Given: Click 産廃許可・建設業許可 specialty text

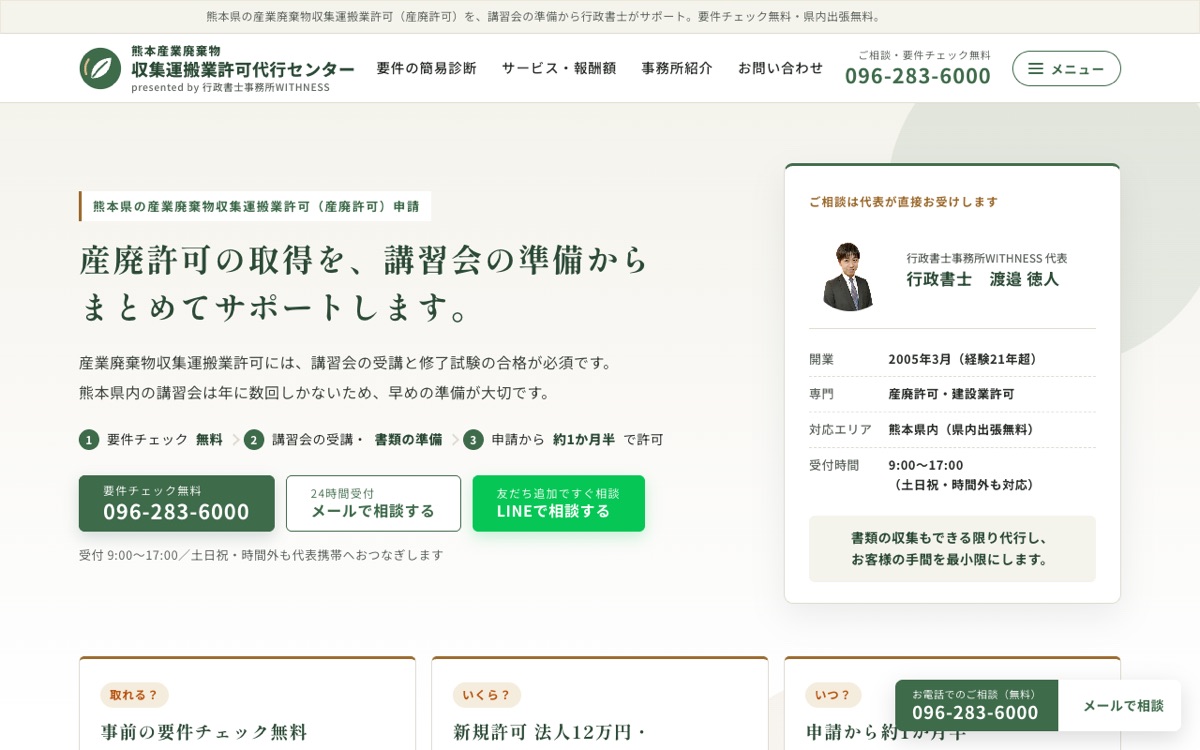Looking at the screenshot, I should click(x=951, y=394).
